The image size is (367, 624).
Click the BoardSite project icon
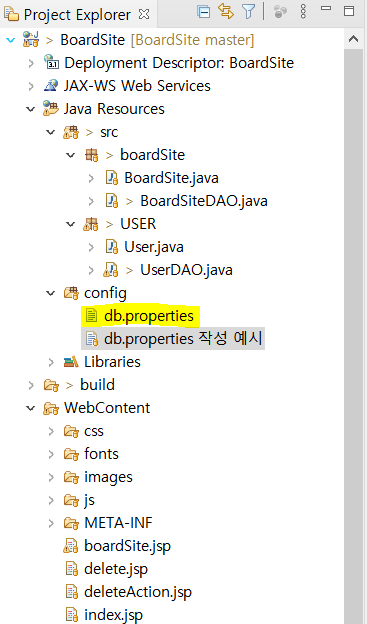[x=31, y=39]
